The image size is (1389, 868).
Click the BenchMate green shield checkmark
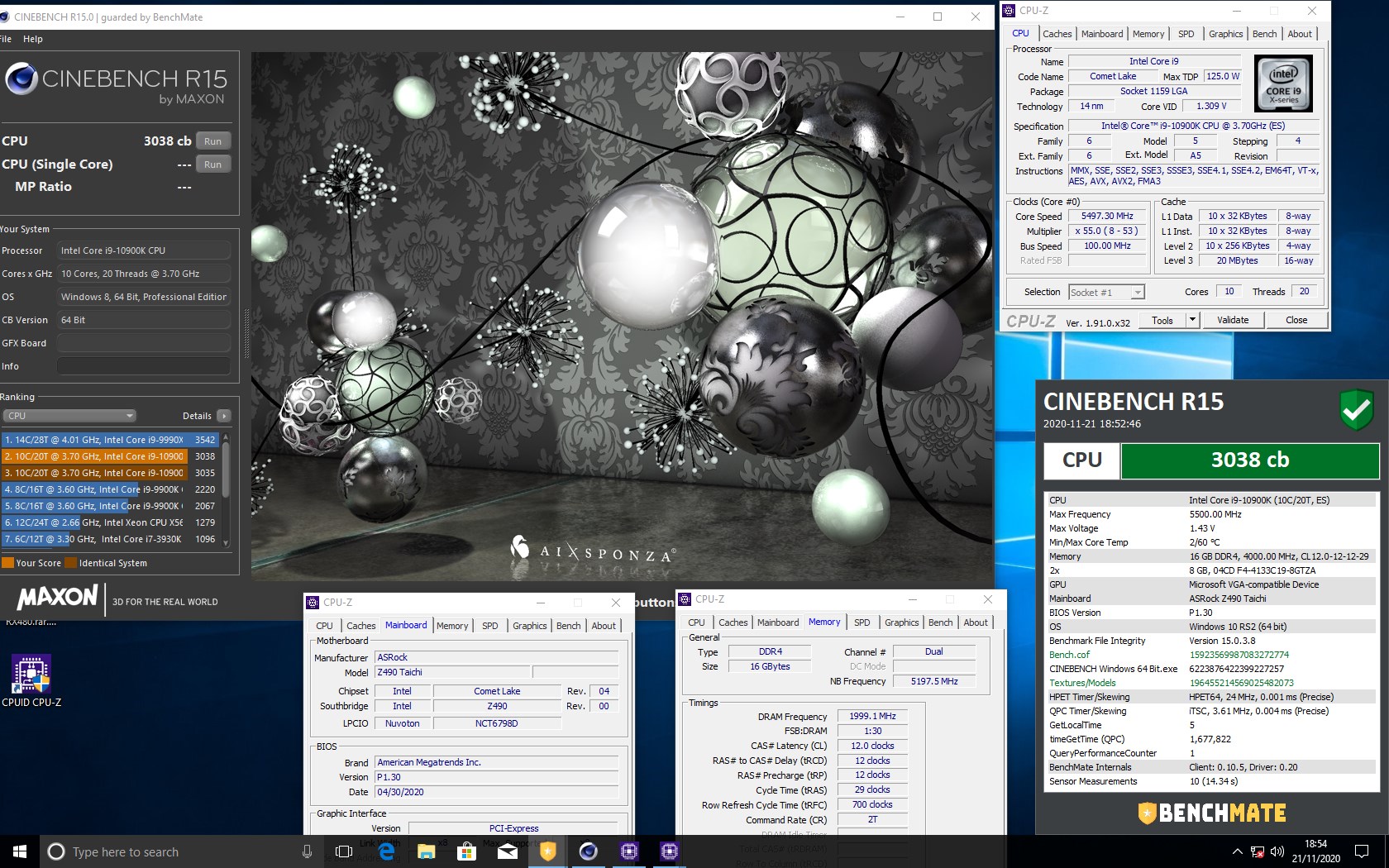coord(1356,410)
